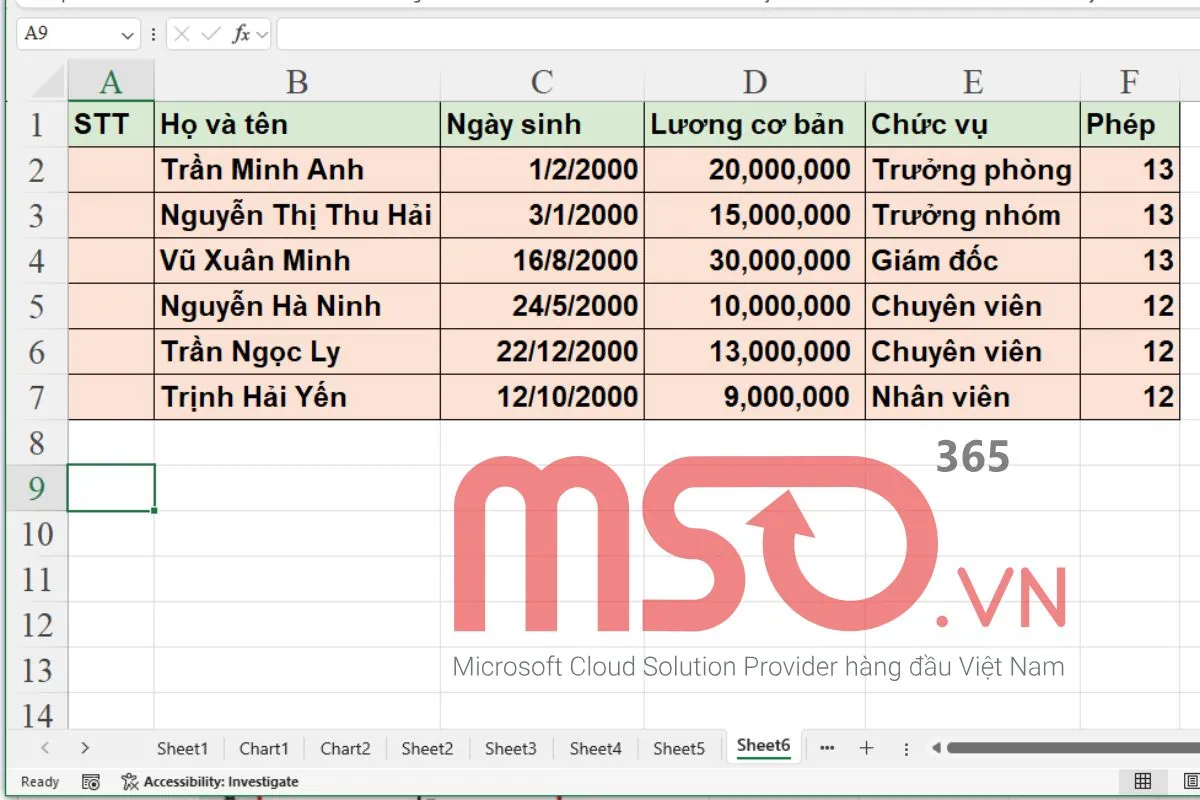Cancel formula entry with the X icon
The image size is (1200, 800).
[181, 33]
